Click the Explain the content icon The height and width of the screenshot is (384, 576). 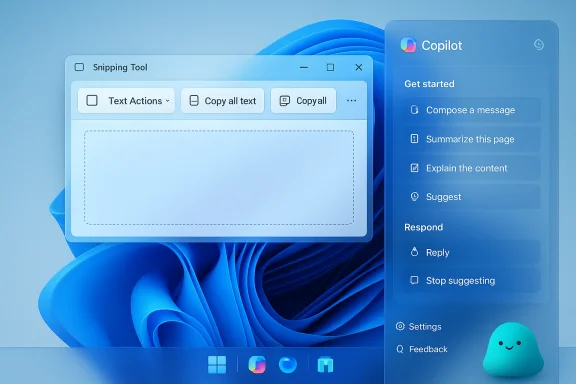pyautogui.click(x=414, y=168)
